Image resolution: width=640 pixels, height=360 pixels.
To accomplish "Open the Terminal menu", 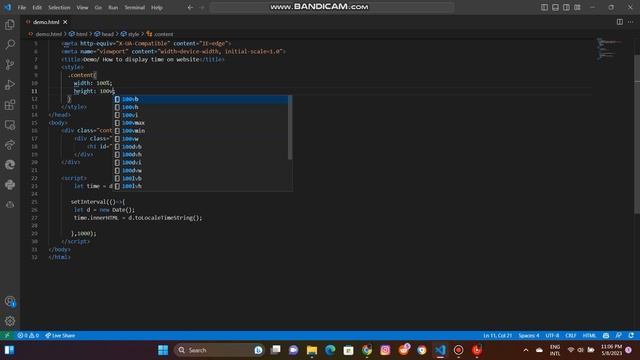I will tap(135, 7).
